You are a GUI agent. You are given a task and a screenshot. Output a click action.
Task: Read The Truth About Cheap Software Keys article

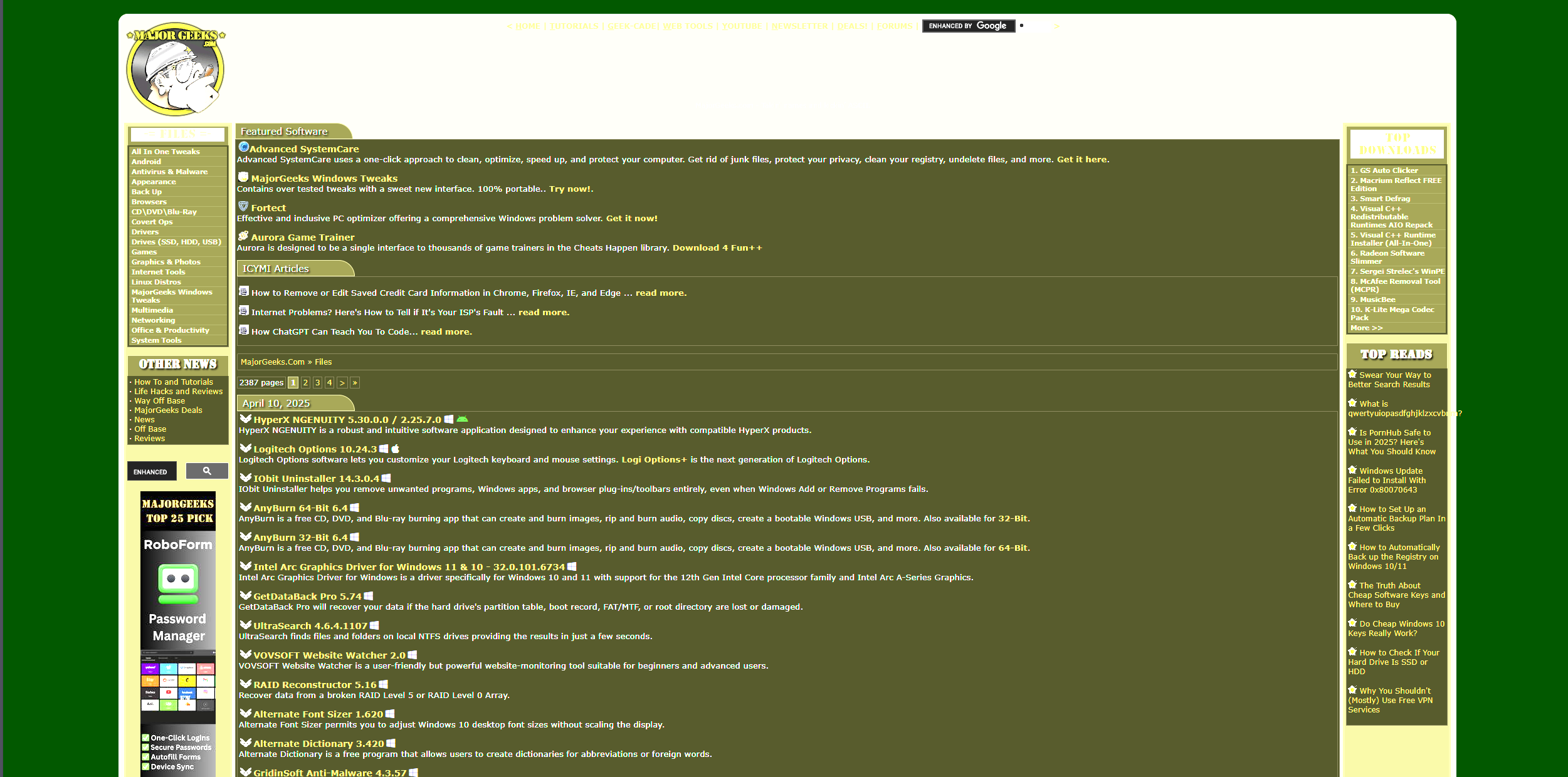(1396, 595)
